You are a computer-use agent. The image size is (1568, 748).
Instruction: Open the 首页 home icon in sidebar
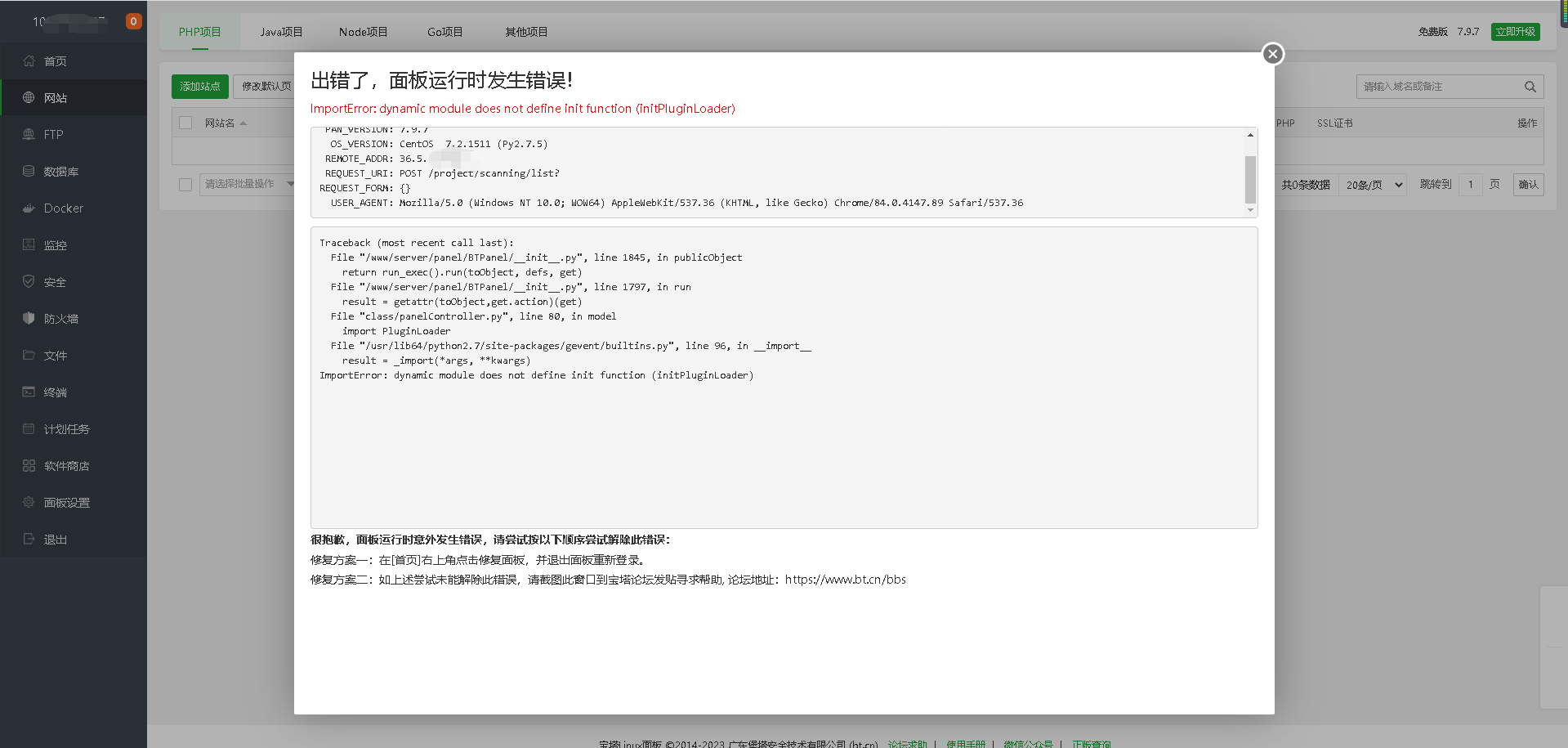[29, 60]
